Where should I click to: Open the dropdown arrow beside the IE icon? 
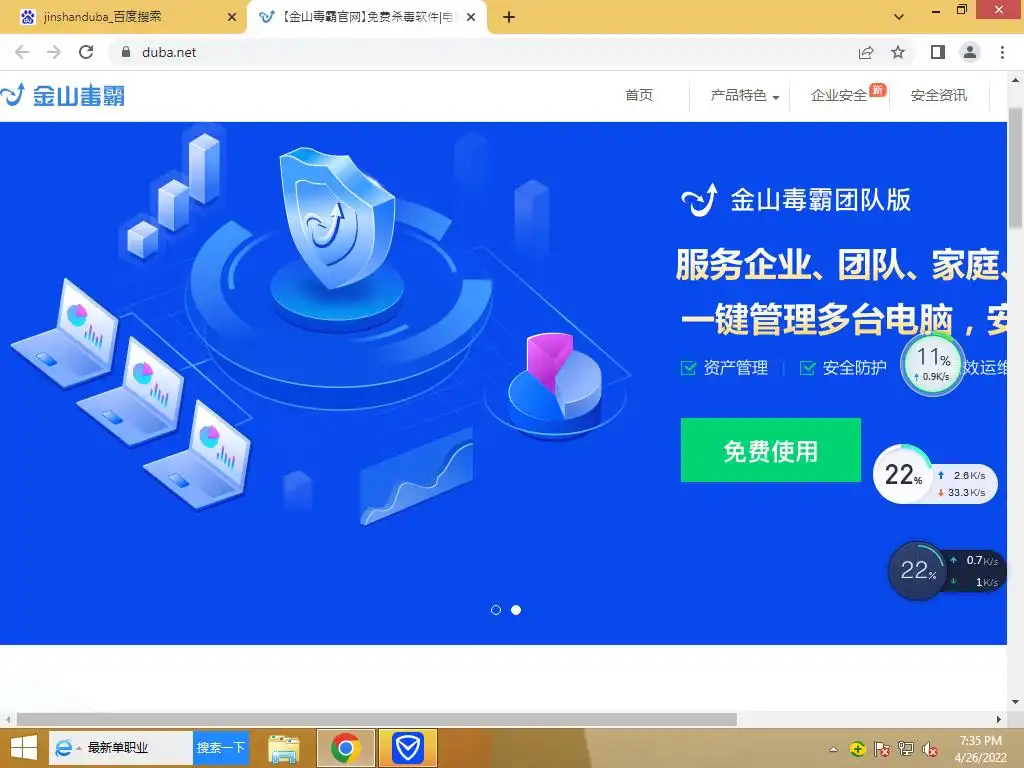pyautogui.click(x=78, y=748)
